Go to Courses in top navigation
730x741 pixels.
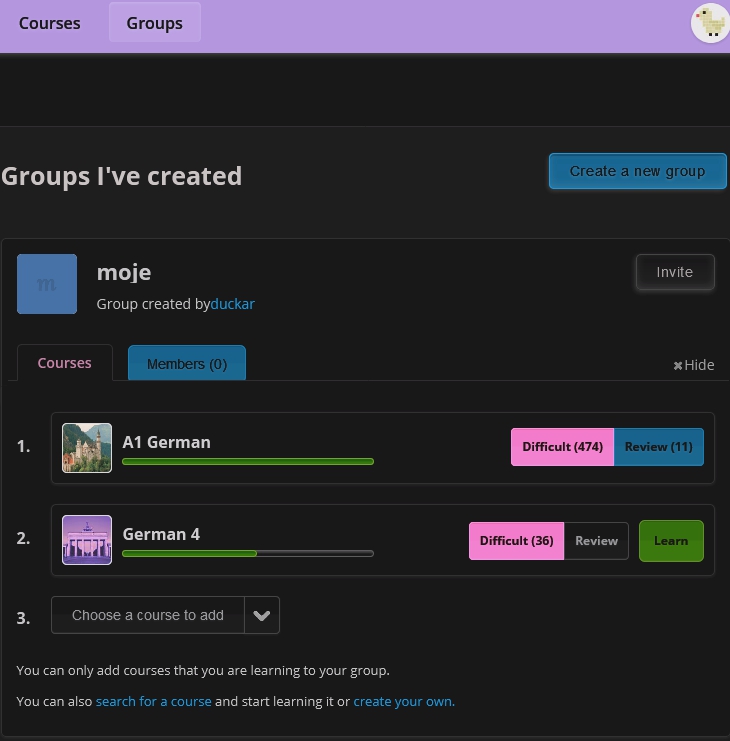tap(50, 23)
